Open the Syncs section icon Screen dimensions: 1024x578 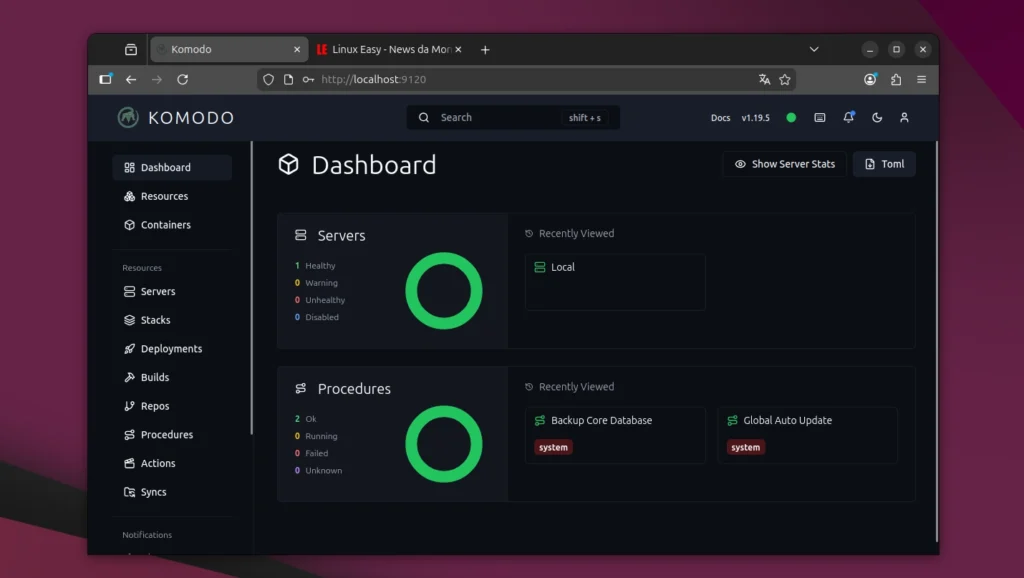131,492
